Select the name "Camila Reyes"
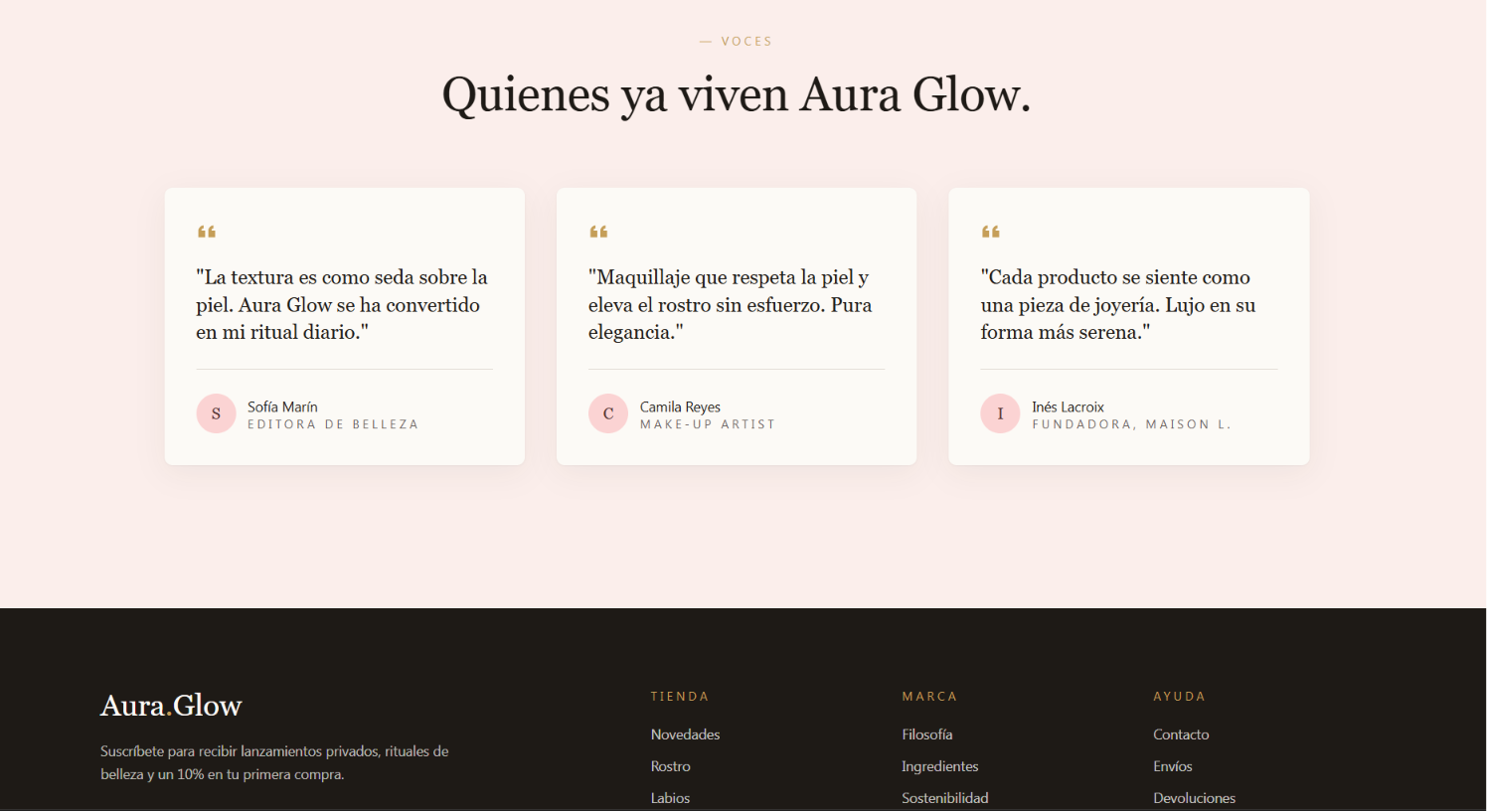The width and height of the screenshot is (1487, 812). (x=680, y=406)
